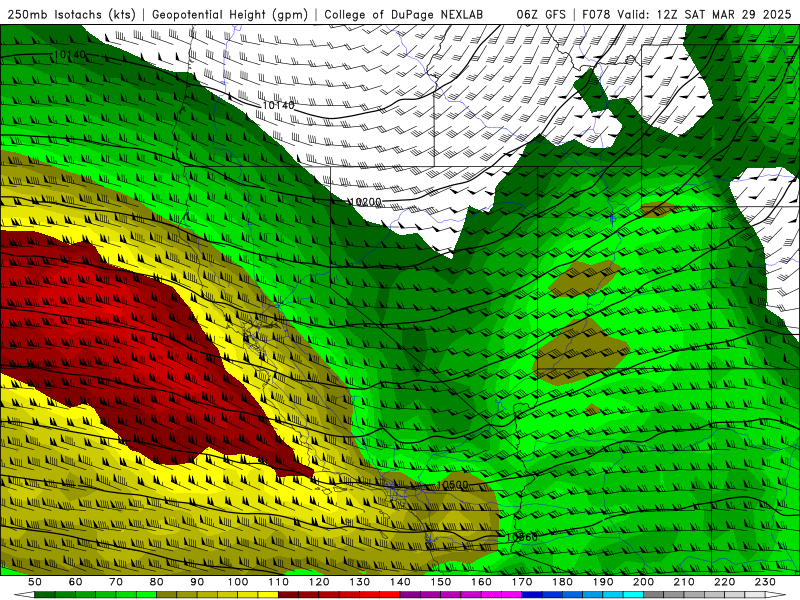
Task: Select the magenta swatch just before 170
Action: coord(512,595)
